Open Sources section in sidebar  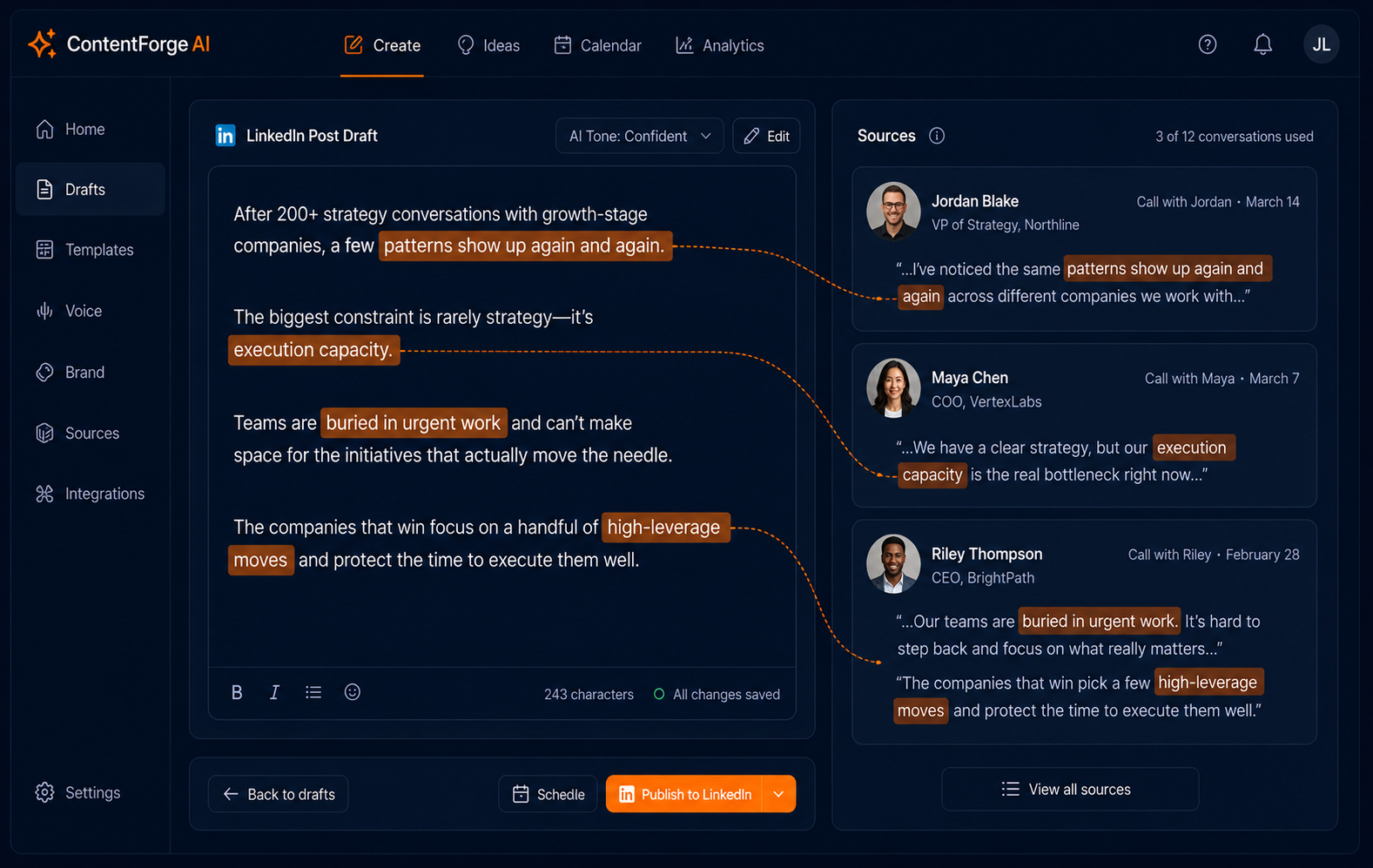pos(90,433)
